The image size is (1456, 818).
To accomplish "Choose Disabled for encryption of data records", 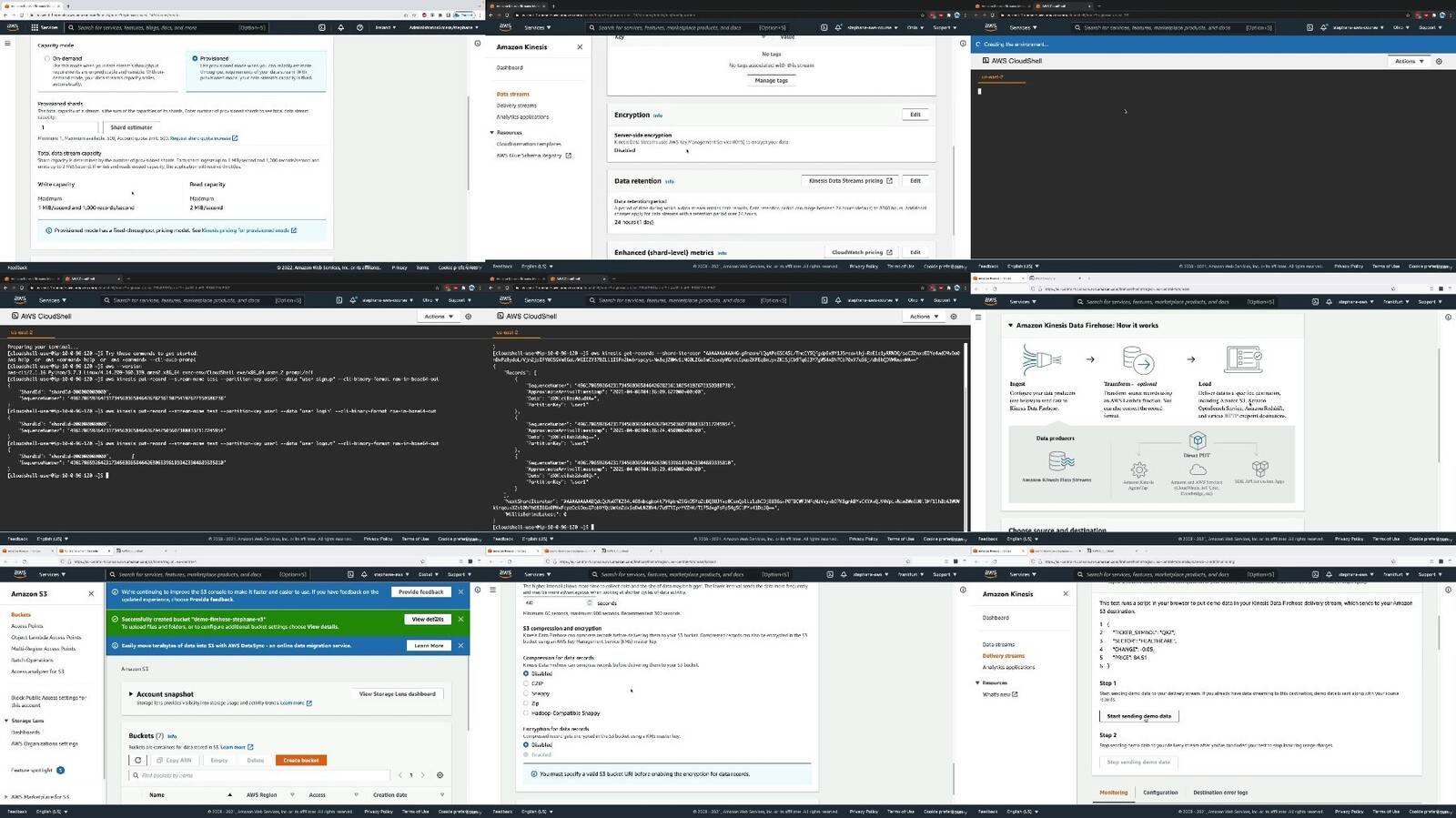I will 526,744.
